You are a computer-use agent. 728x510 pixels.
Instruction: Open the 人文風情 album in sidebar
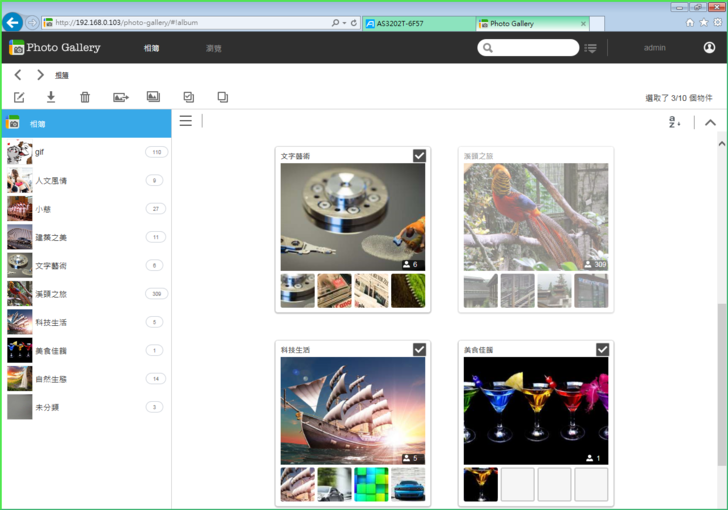tap(86, 180)
